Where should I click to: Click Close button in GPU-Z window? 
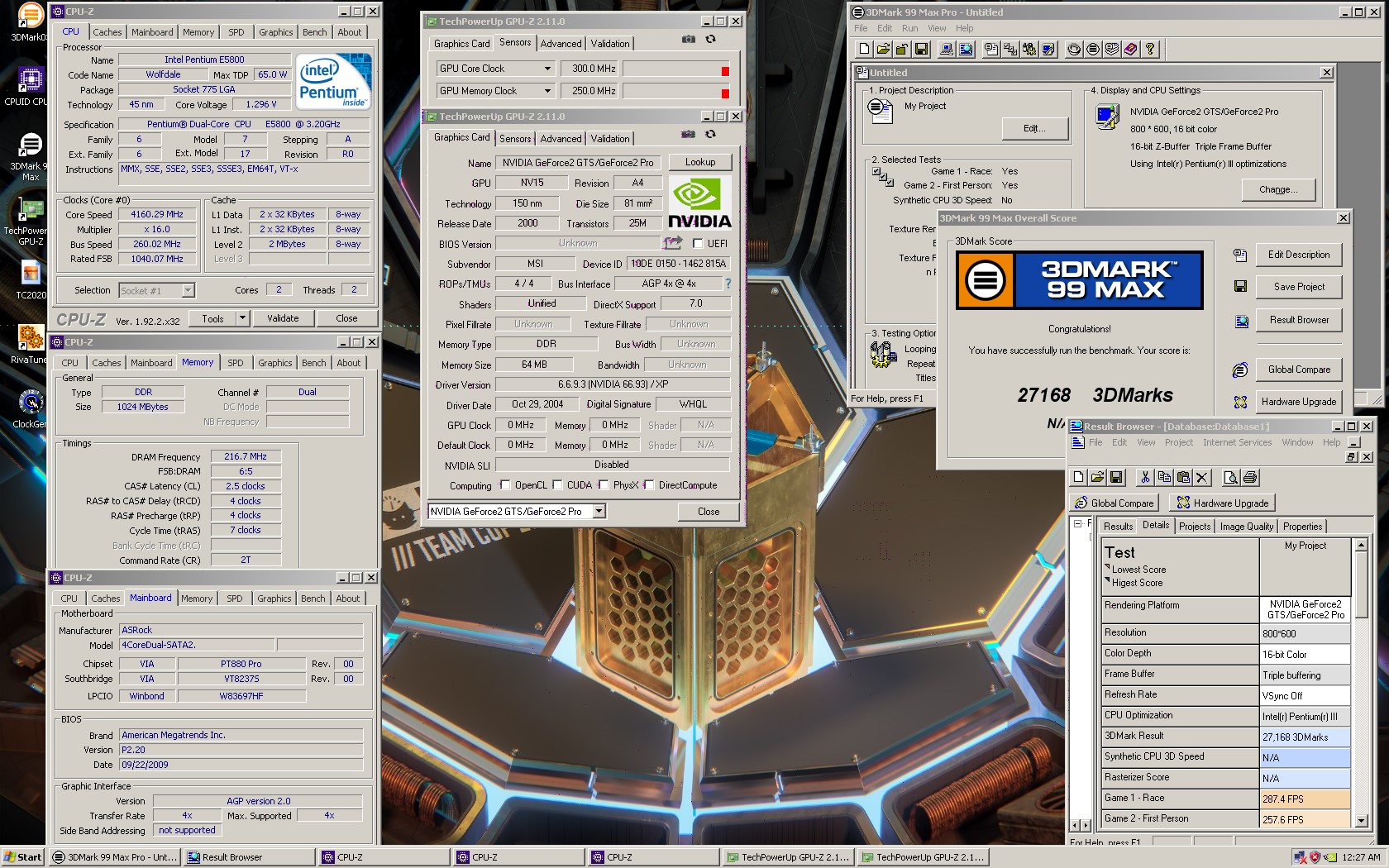[x=709, y=512]
